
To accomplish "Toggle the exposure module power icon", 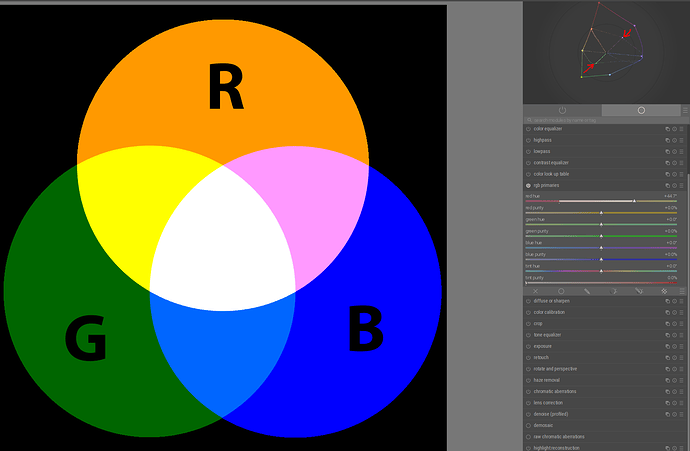I will [528, 346].
